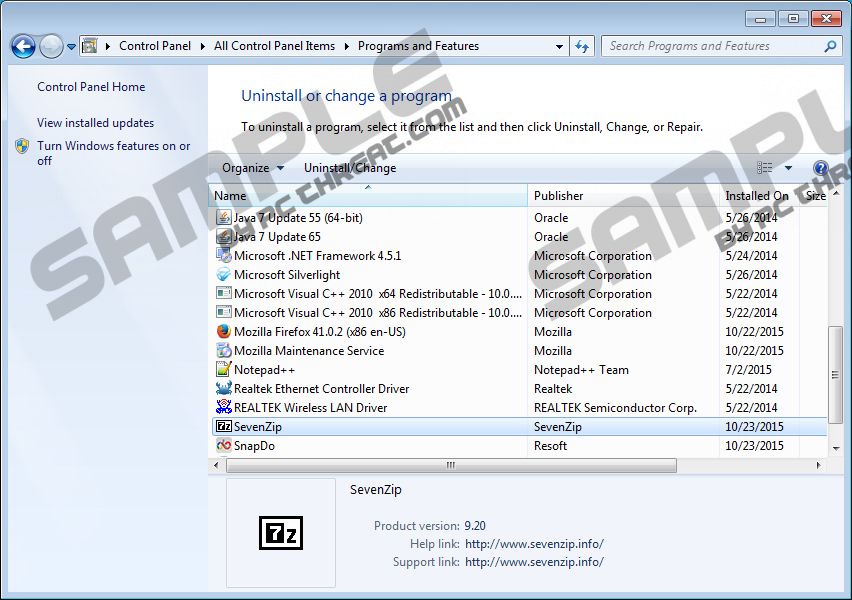This screenshot has height=600, width=852.
Task: Select Visual C++ 2010 x64 Redistributable icon
Action: coord(223,293)
